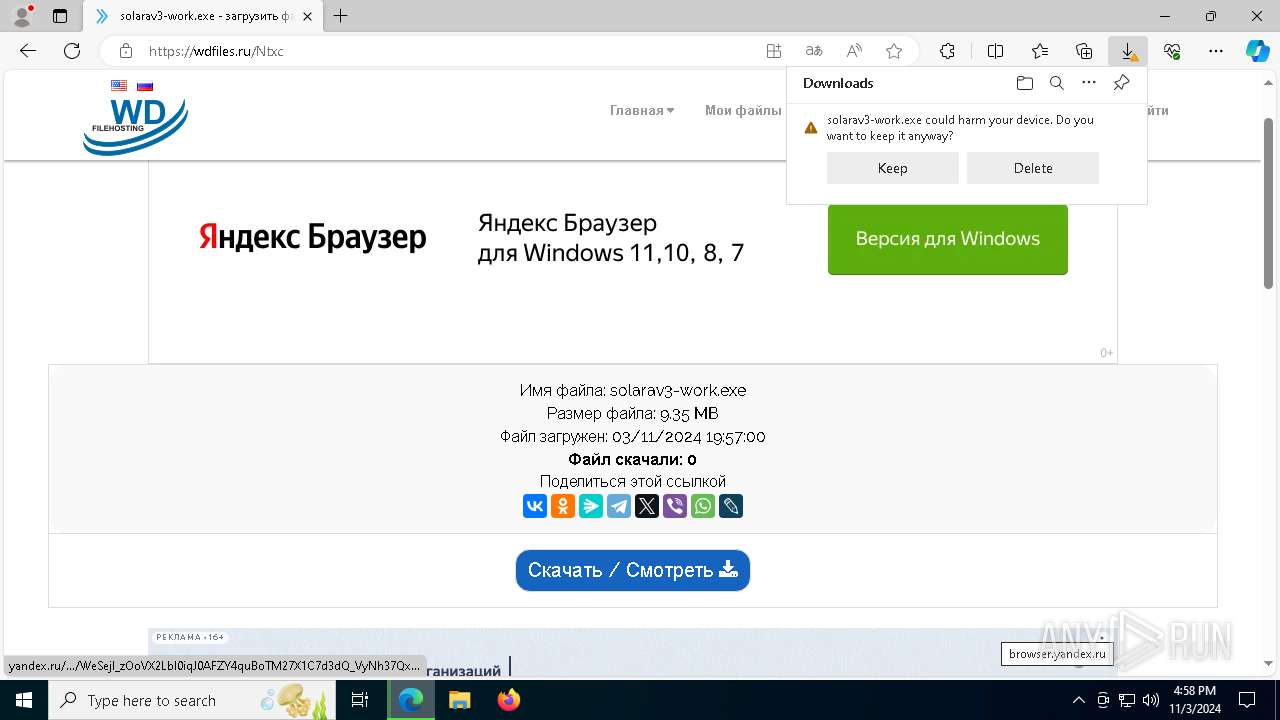
Task: Share link via VK icon
Action: pyautogui.click(x=535, y=506)
